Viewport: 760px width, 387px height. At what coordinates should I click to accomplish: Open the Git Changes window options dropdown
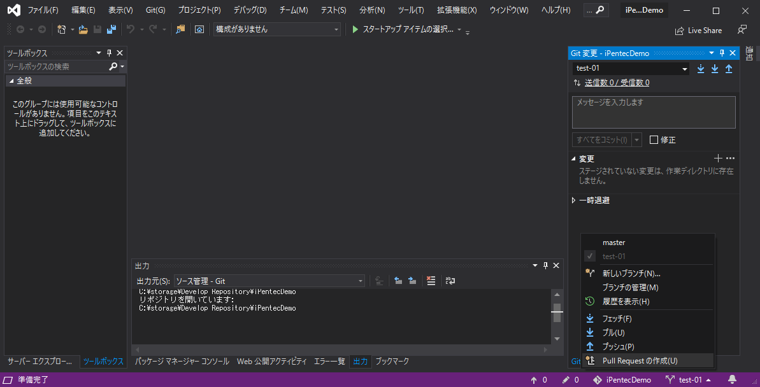pyautogui.click(x=712, y=53)
